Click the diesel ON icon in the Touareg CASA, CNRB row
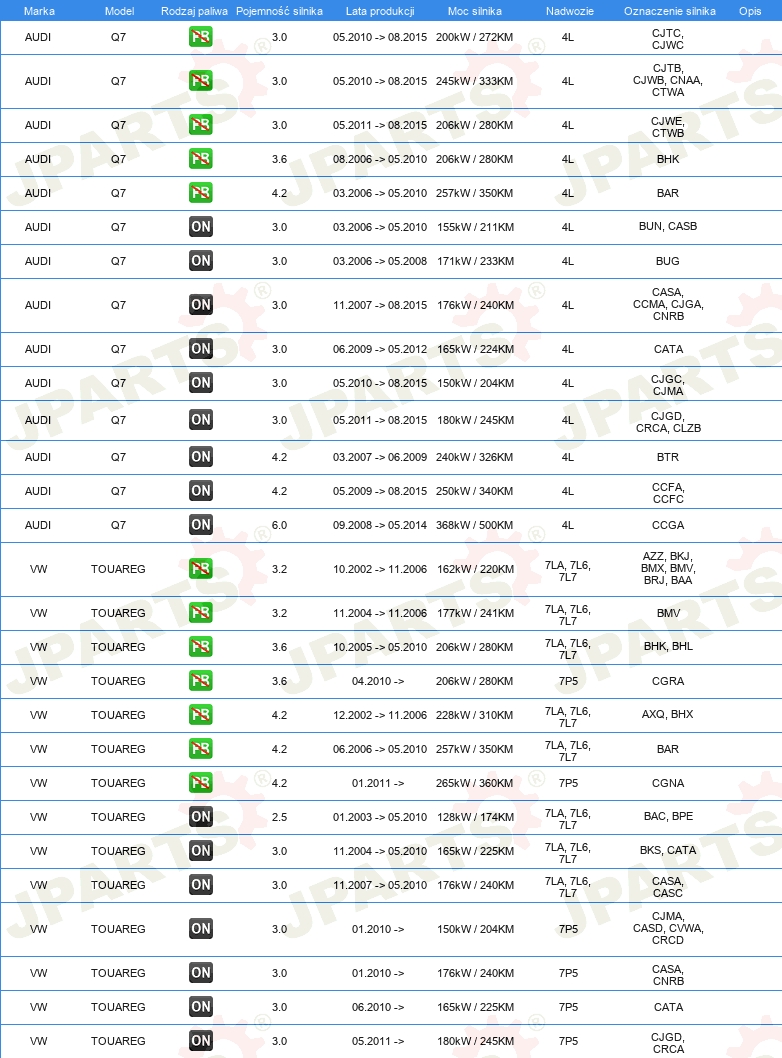 point(200,972)
